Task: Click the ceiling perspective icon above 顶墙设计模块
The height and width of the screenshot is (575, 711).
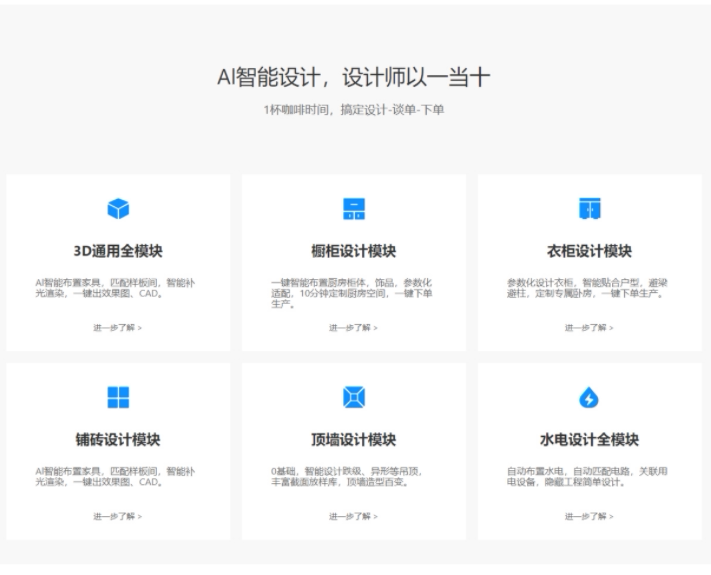Action: [354, 397]
